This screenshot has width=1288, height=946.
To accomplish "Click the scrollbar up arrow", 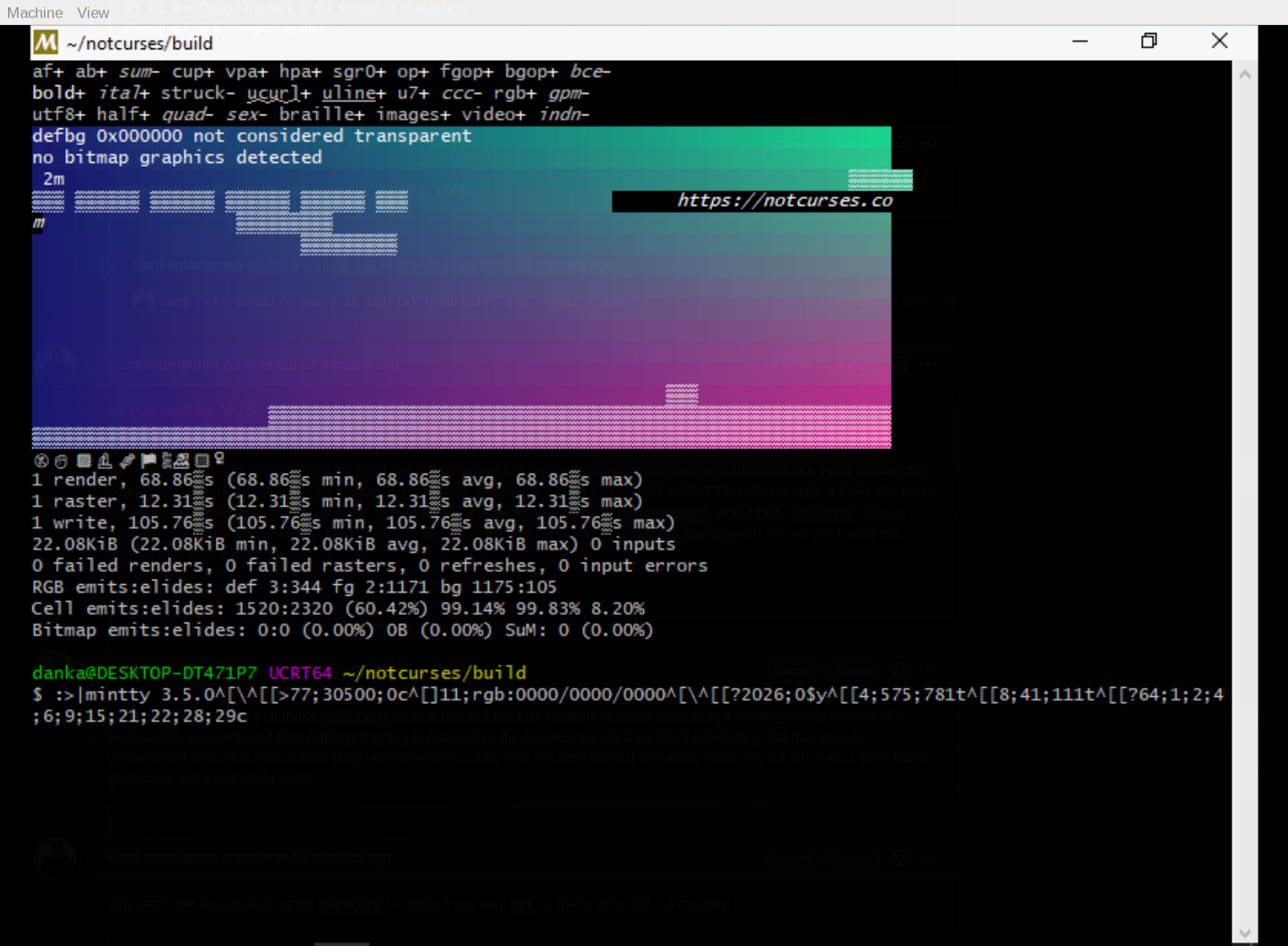I will coord(1245,73).
